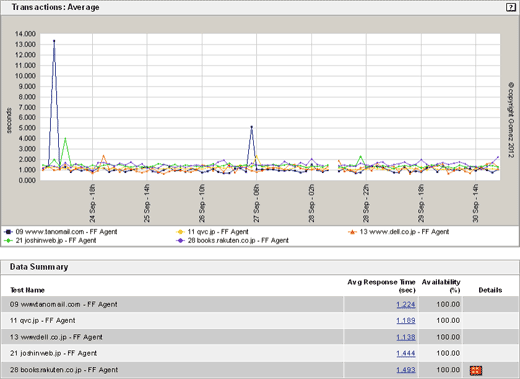Click the tanomail.com legend marker icon

pyautogui.click(x=8, y=232)
